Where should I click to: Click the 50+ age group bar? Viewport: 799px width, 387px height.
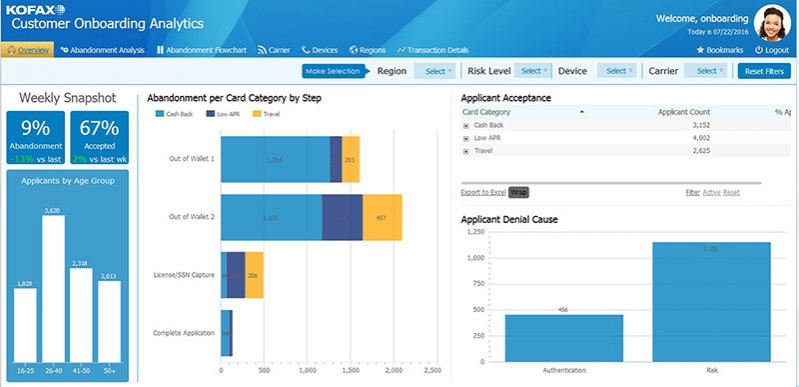pos(110,321)
